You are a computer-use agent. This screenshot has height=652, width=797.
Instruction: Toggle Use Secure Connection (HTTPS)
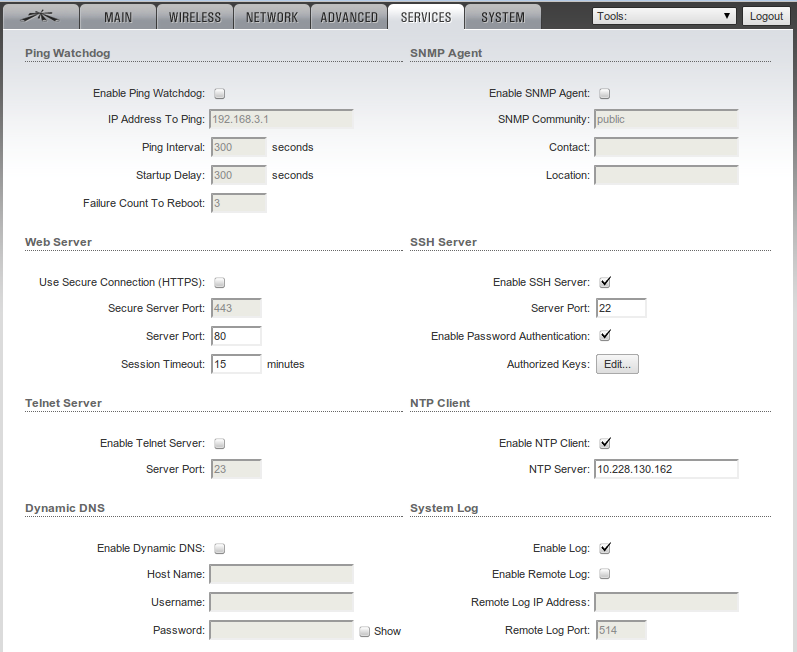click(x=220, y=283)
